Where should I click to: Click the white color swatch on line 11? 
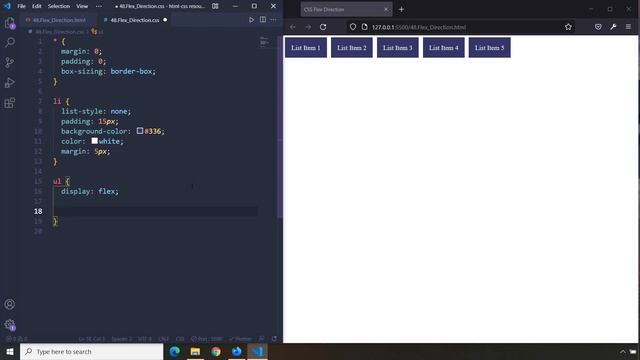point(95,141)
